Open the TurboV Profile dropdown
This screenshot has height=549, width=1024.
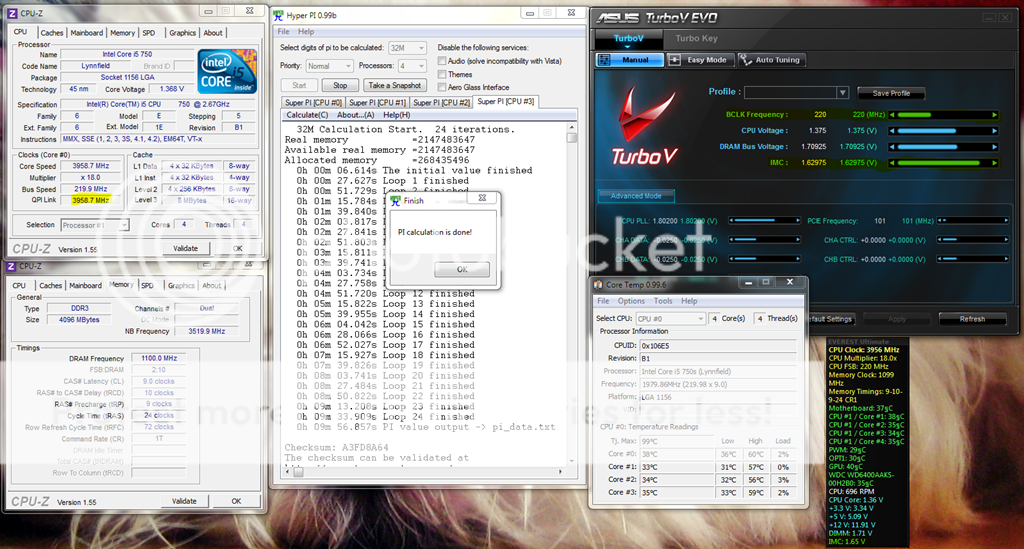click(844, 93)
